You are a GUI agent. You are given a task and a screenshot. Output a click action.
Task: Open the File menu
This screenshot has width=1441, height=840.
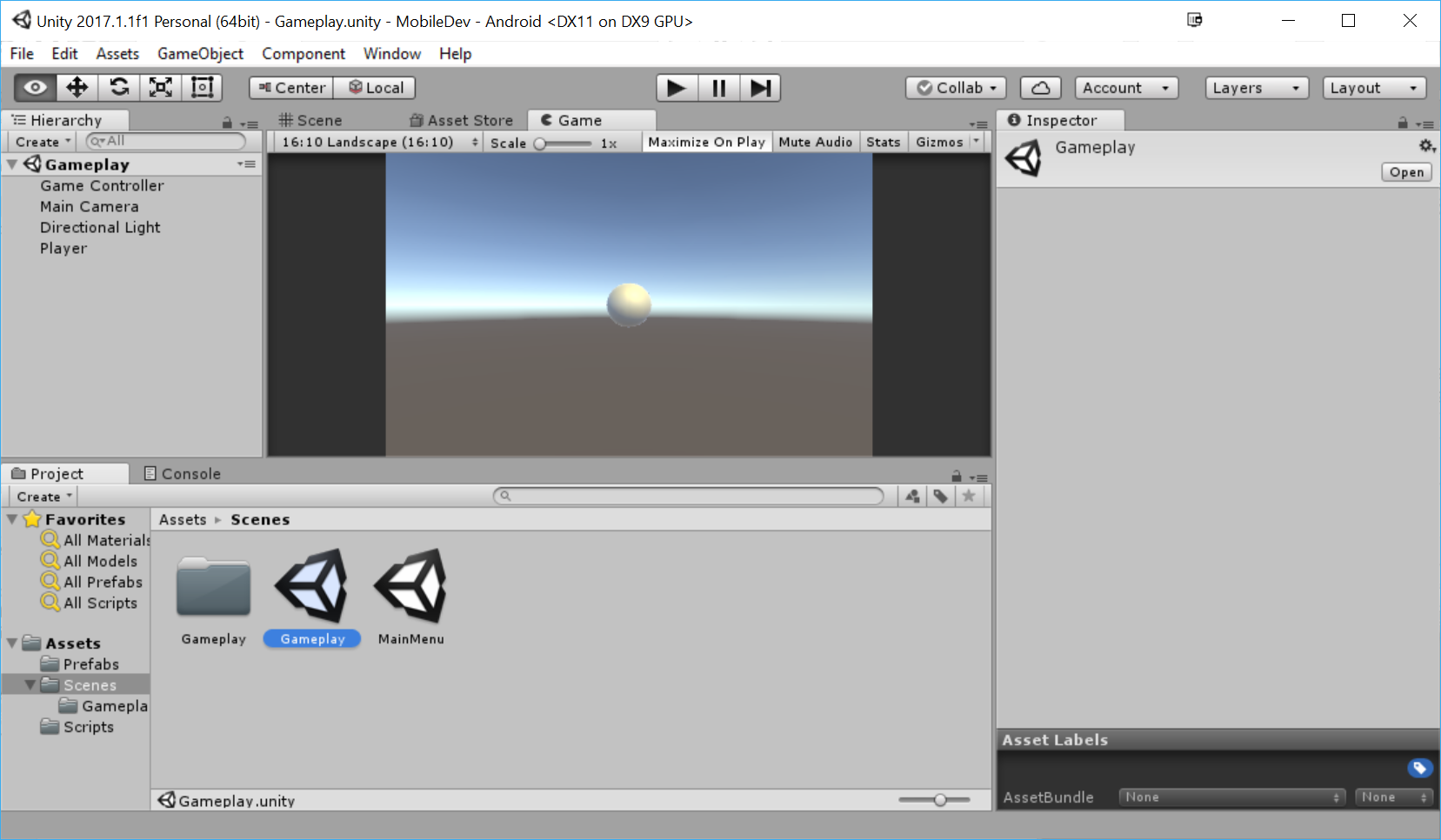click(22, 54)
